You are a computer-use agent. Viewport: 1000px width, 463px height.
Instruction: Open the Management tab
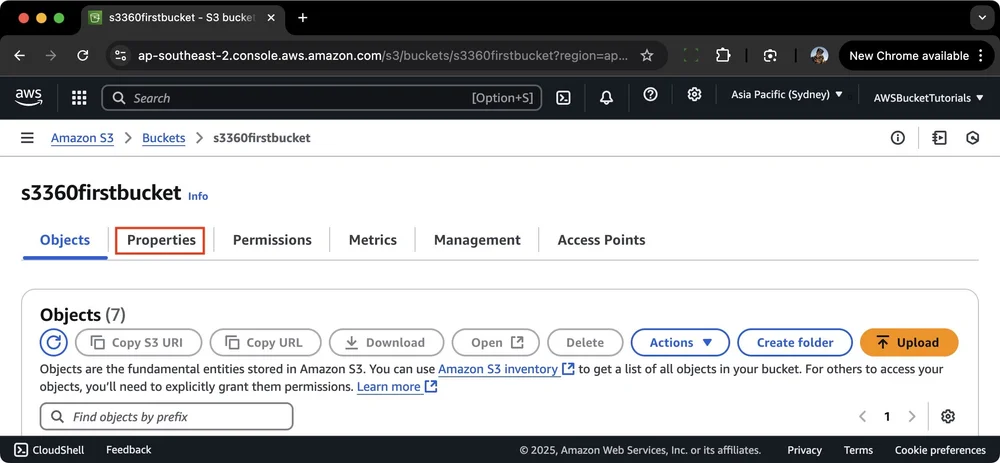pos(477,240)
